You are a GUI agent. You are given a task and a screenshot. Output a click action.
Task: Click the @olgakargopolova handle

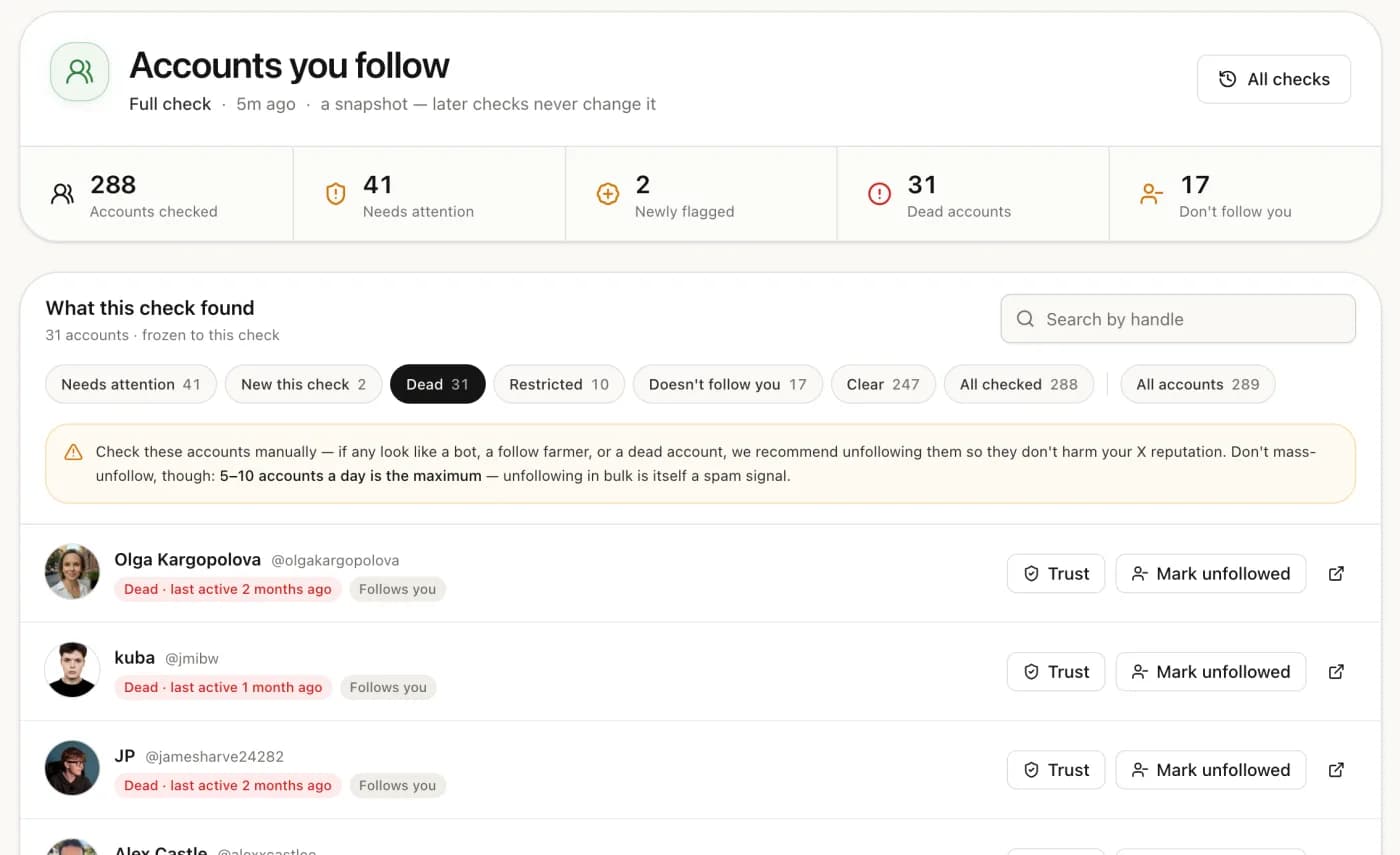point(335,560)
